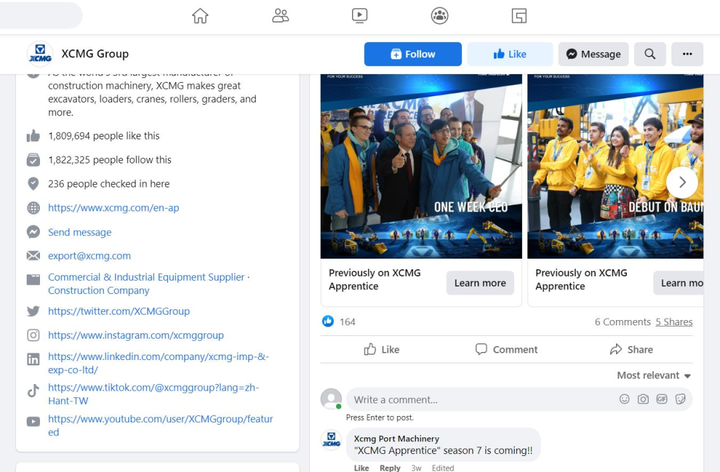The width and height of the screenshot is (720, 472).
Task: Attach a photo with the camera icon
Action: coord(643,399)
